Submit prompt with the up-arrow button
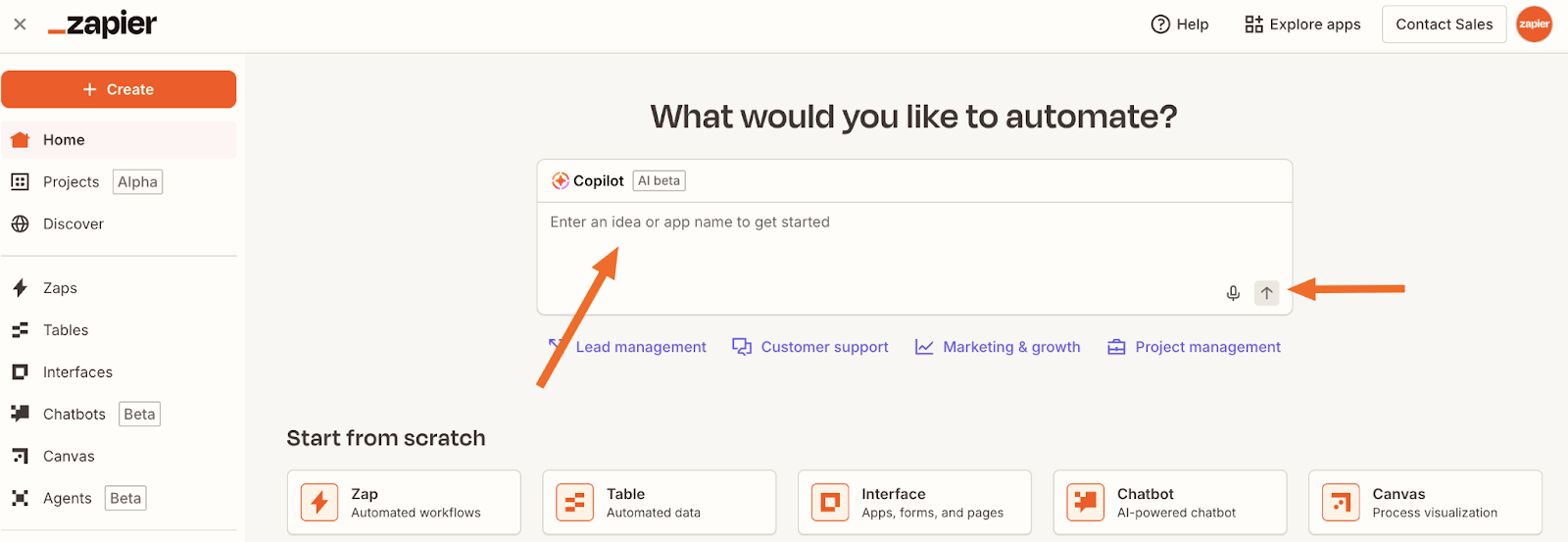Screen dimensions: 1568x542 click(1267, 293)
